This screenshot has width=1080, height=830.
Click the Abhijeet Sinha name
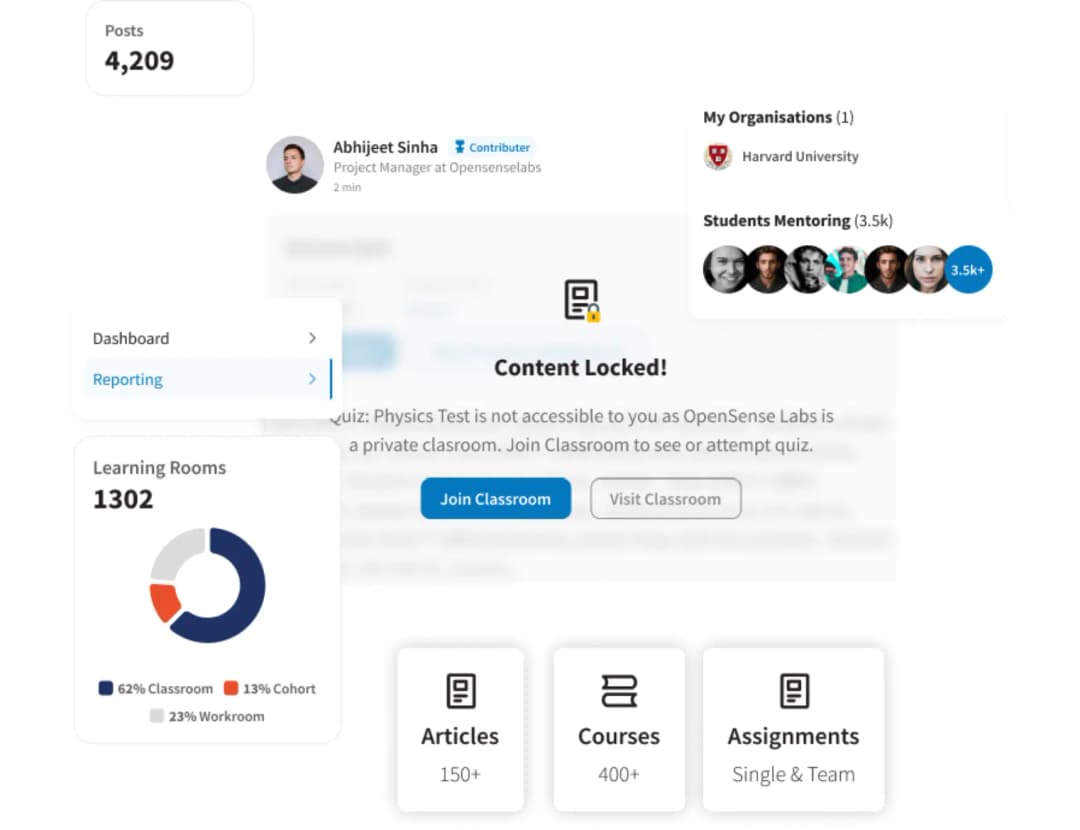click(x=385, y=147)
